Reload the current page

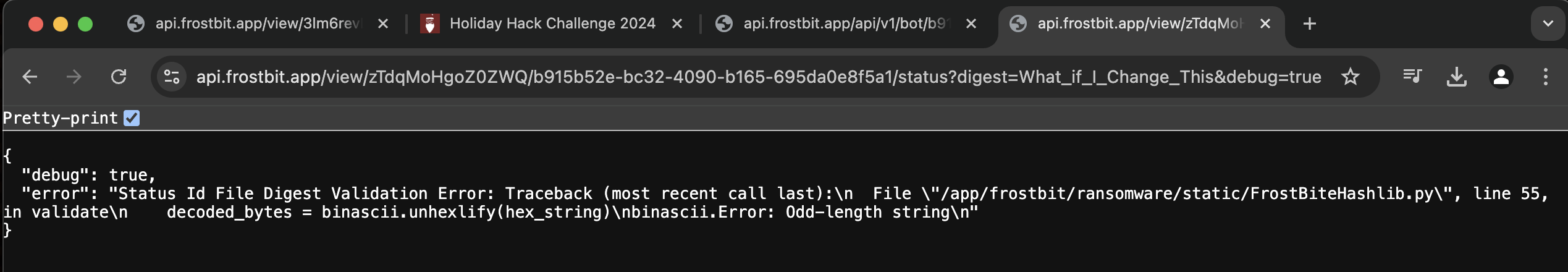(119, 77)
